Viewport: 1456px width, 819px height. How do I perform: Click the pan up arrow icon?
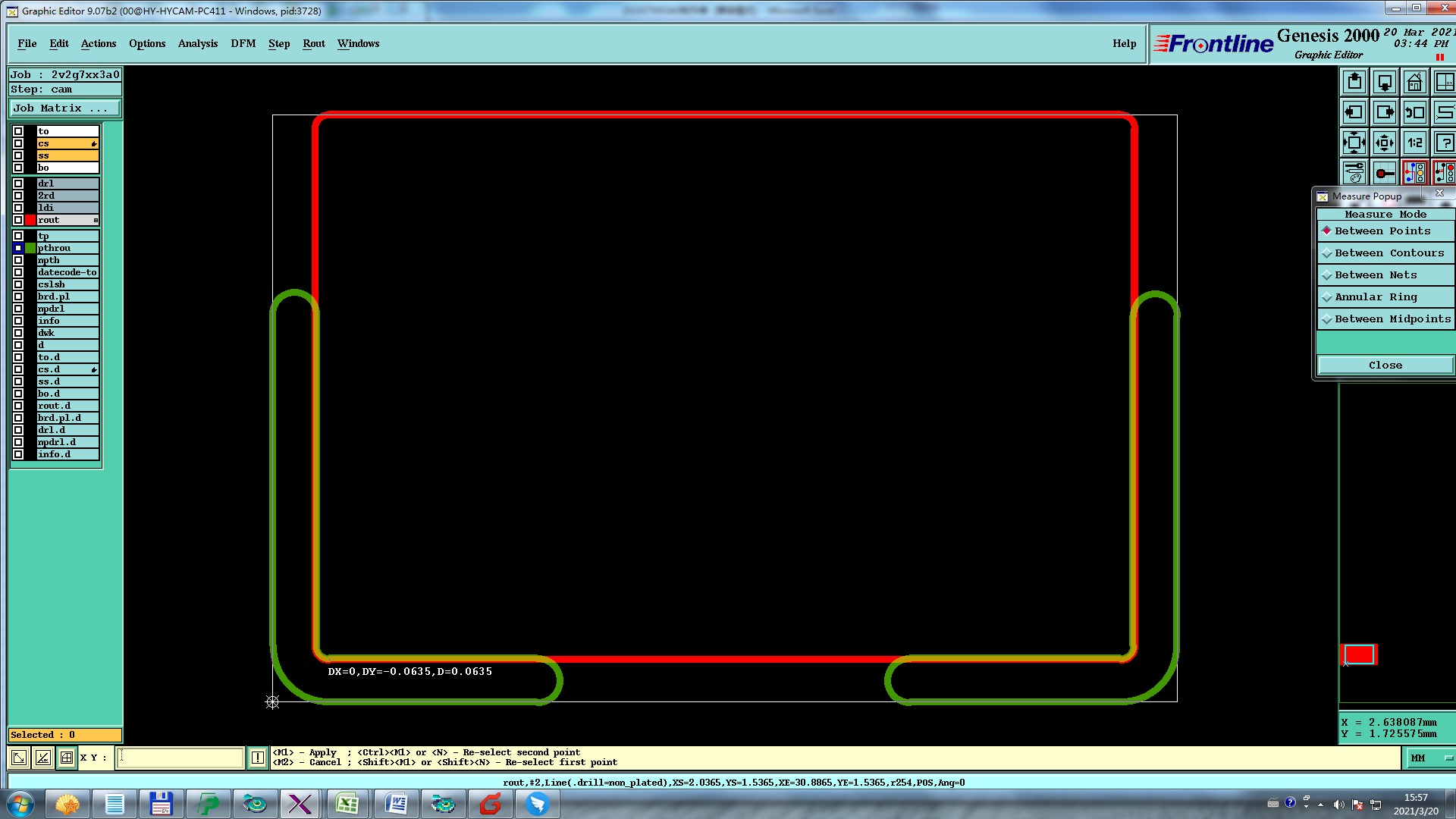pos(1354,82)
